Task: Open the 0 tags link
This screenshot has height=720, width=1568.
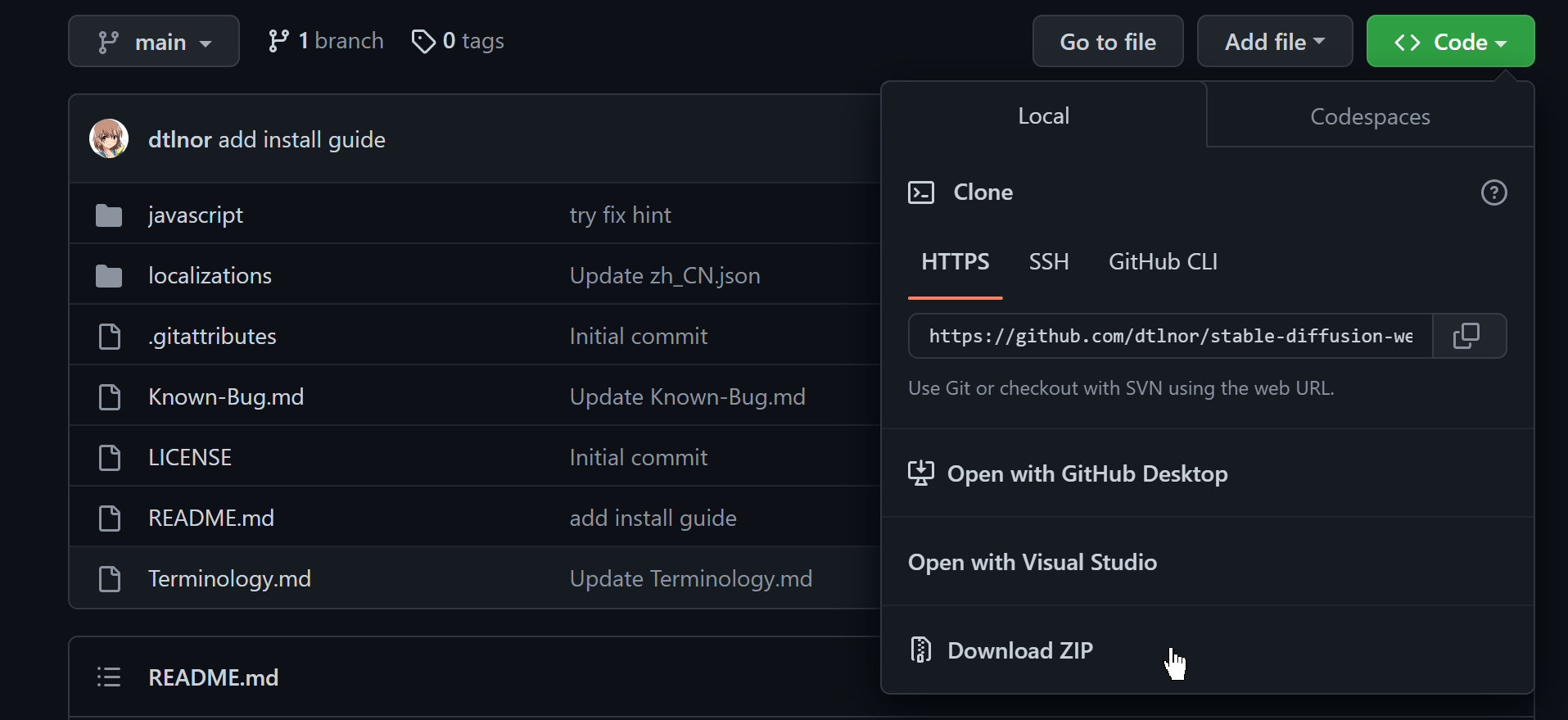Action: (x=458, y=41)
